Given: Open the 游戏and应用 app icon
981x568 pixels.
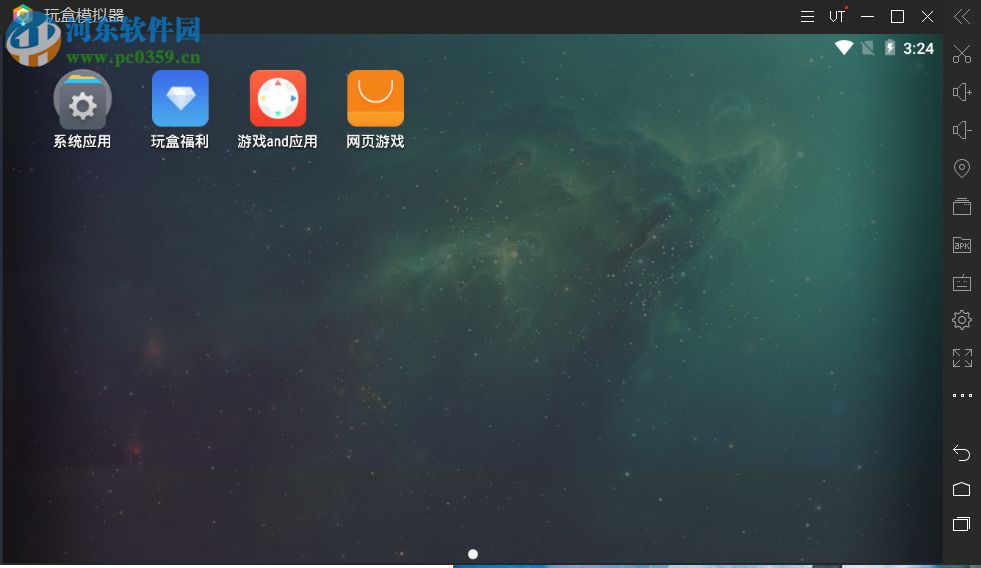Looking at the screenshot, I should tap(278, 98).
